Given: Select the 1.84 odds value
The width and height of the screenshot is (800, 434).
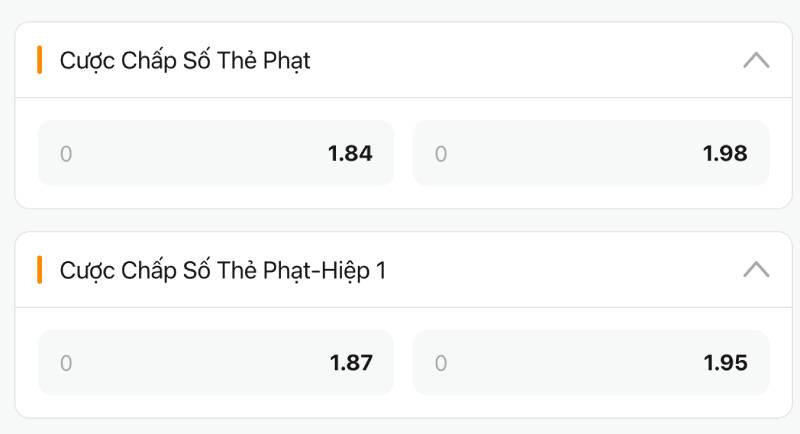Looking at the screenshot, I should pyautogui.click(x=350, y=154).
